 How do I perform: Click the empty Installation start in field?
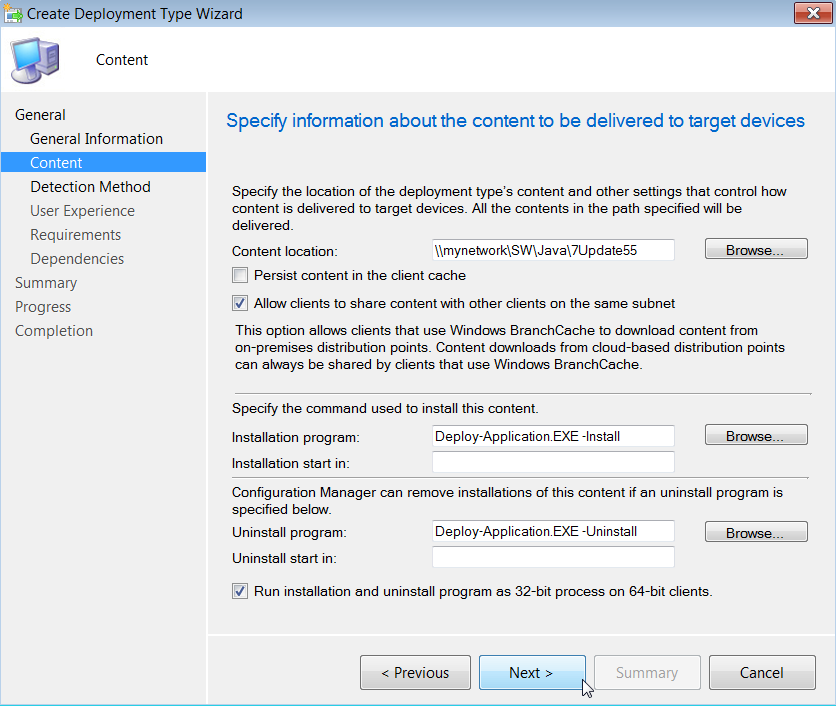[553, 461]
